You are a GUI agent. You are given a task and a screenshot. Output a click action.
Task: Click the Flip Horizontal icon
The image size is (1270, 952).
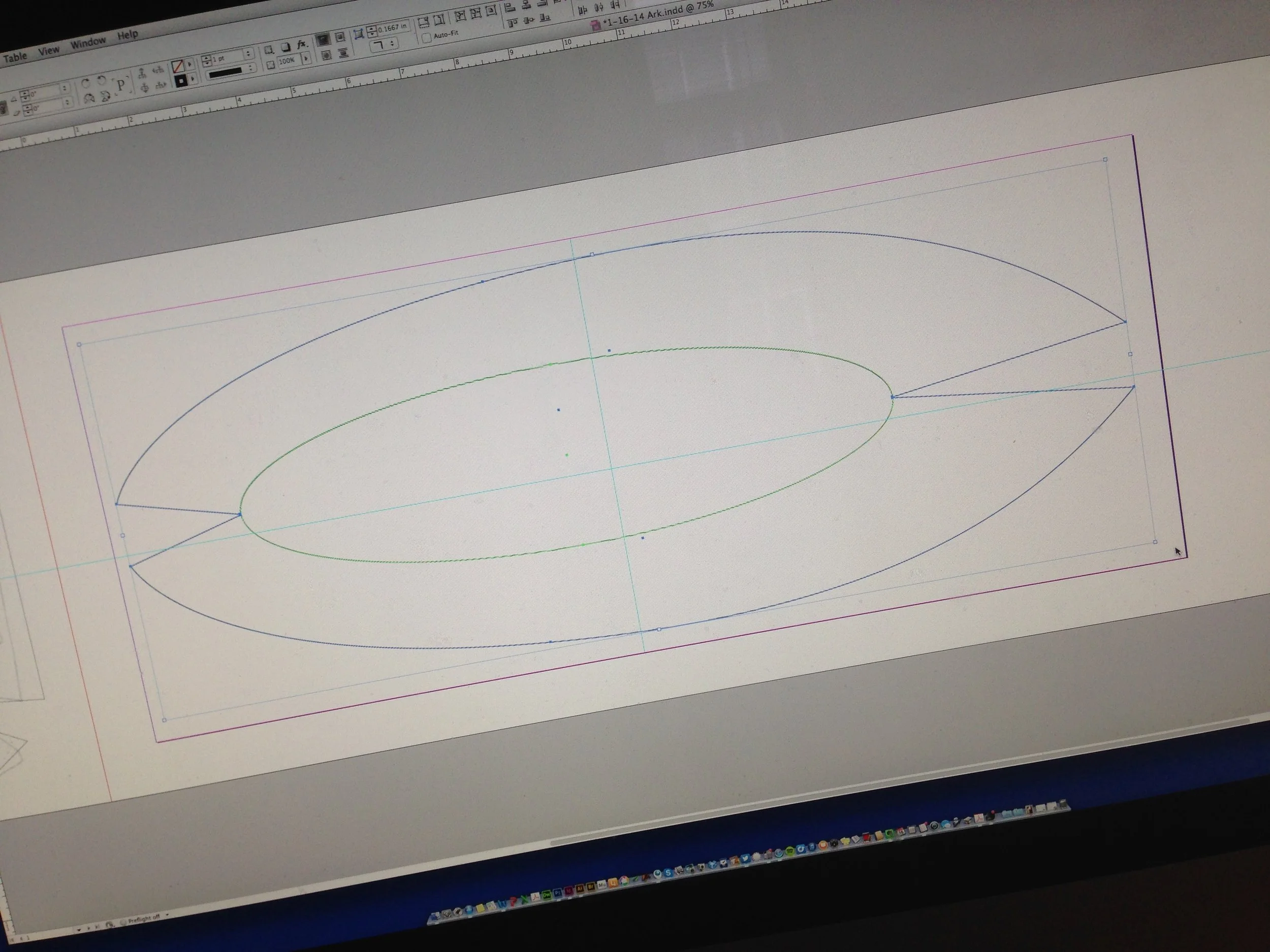tap(89, 98)
